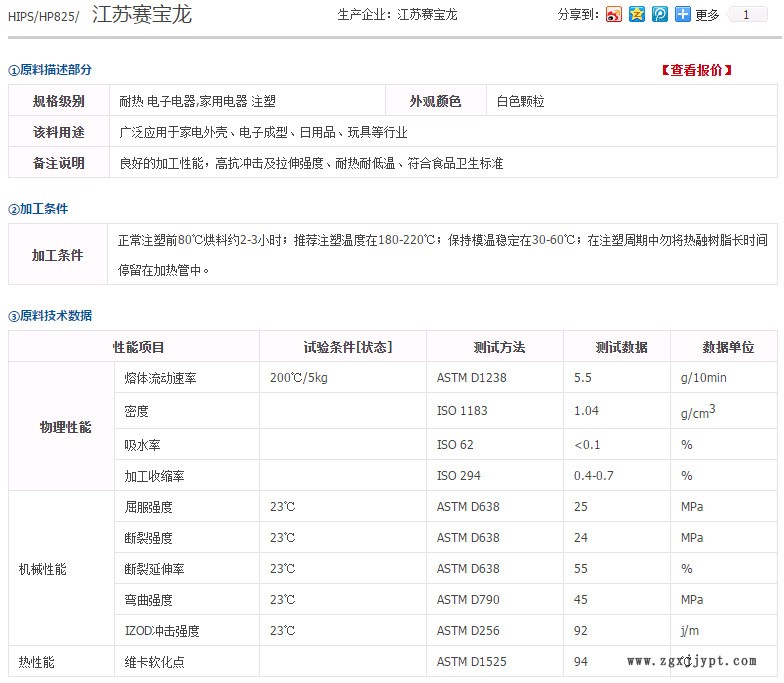Screen dimensions: 784x683
Task: Click the 密度 row label
Action: pos(136,411)
